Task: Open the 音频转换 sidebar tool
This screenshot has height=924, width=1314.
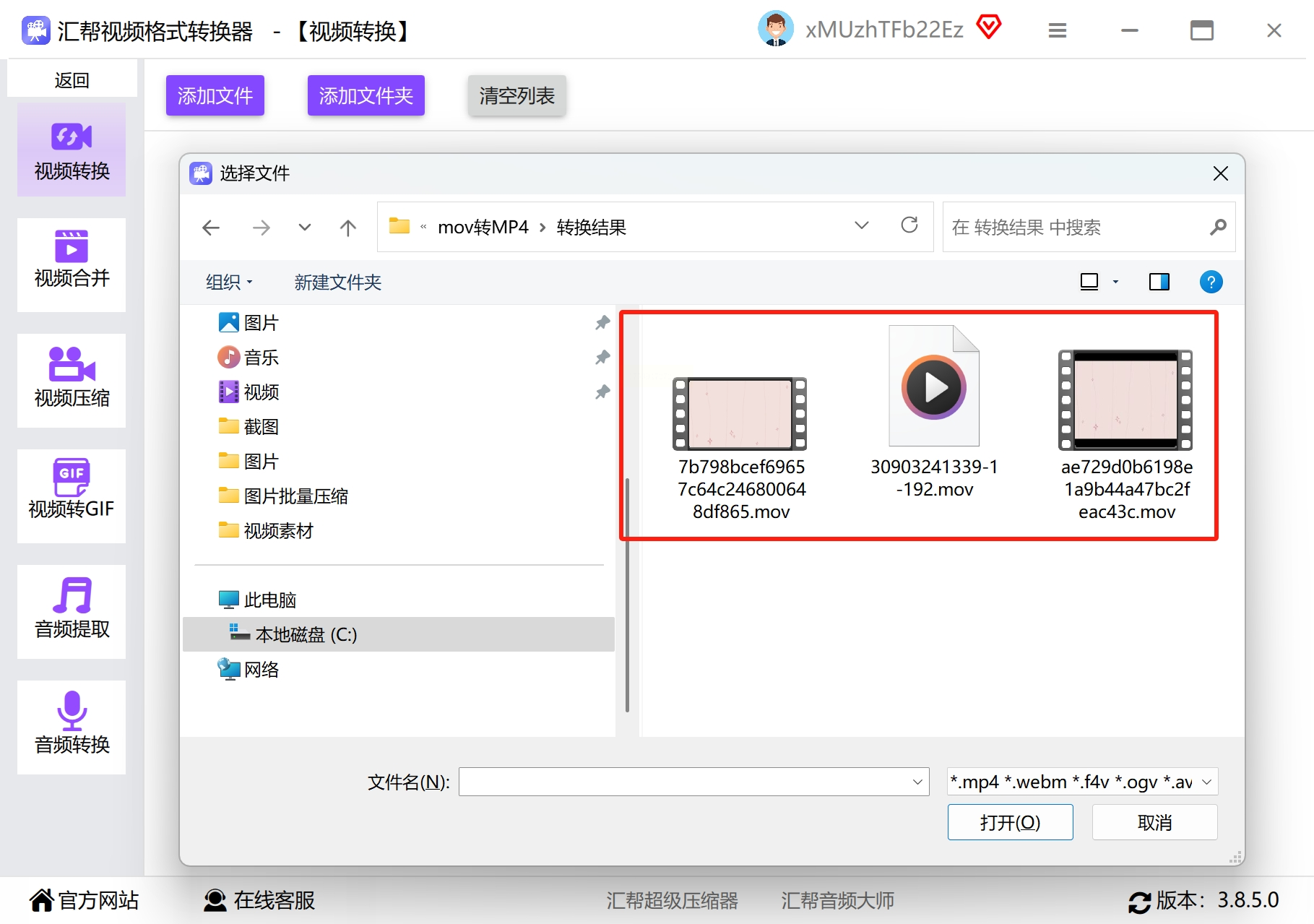Action: 72,727
